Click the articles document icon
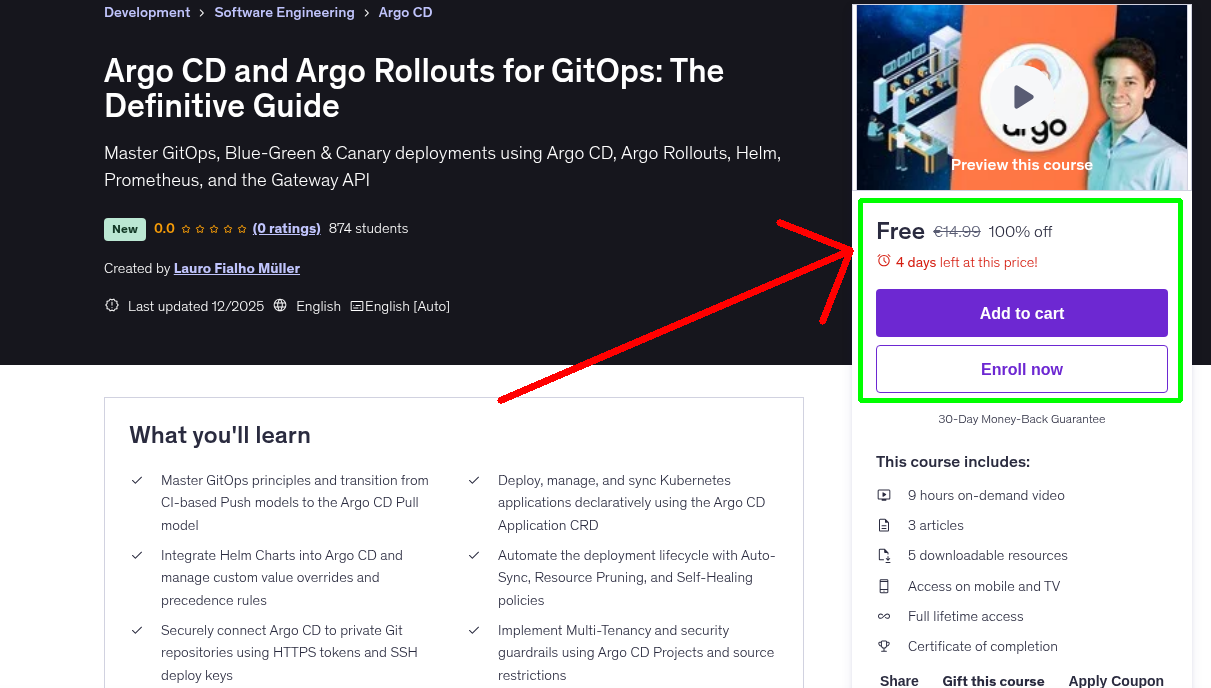1211x688 pixels. click(x=884, y=525)
